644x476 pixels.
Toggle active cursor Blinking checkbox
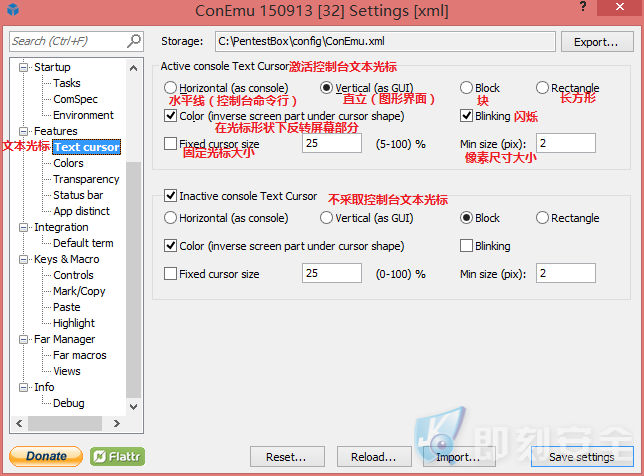click(x=466, y=116)
